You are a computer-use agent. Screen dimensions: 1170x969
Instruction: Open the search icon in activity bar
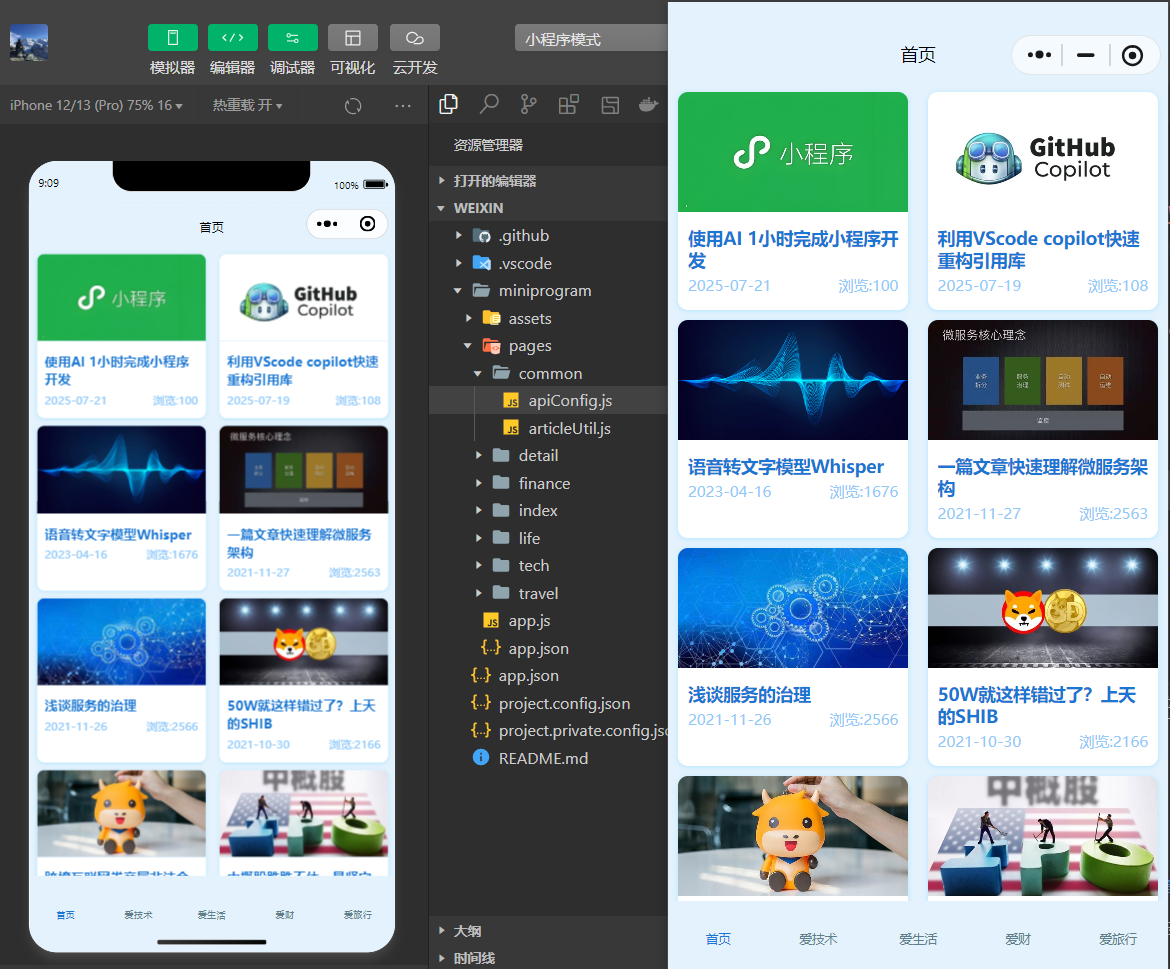pyautogui.click(x=489, y=104)
